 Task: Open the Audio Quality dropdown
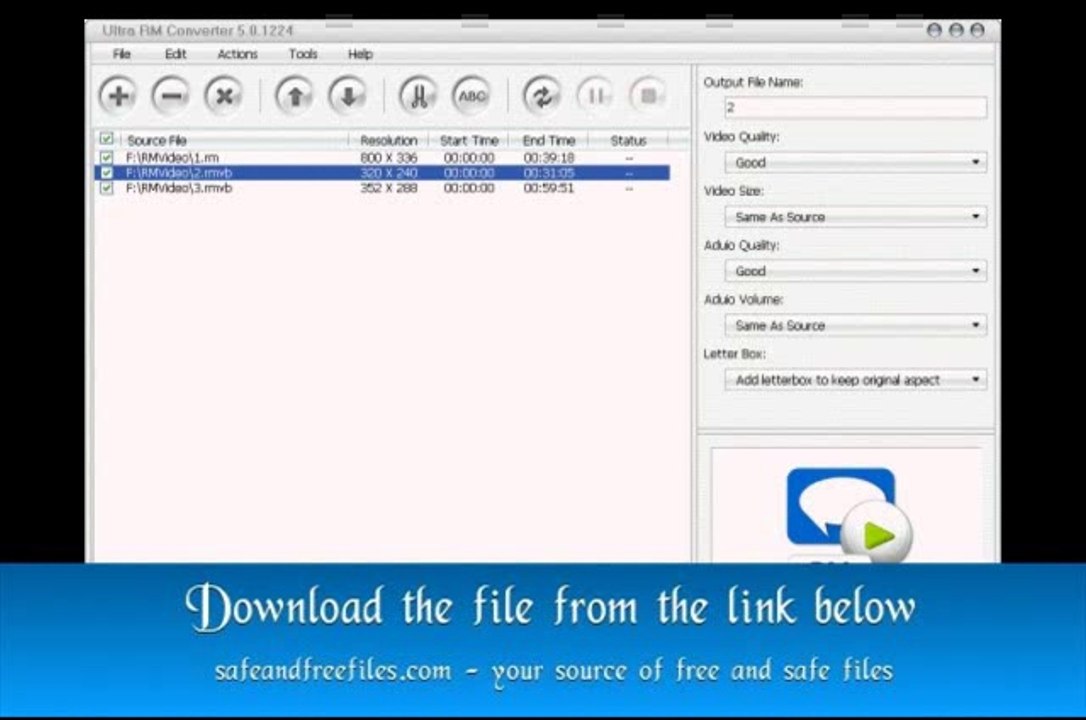pos(855,271)
